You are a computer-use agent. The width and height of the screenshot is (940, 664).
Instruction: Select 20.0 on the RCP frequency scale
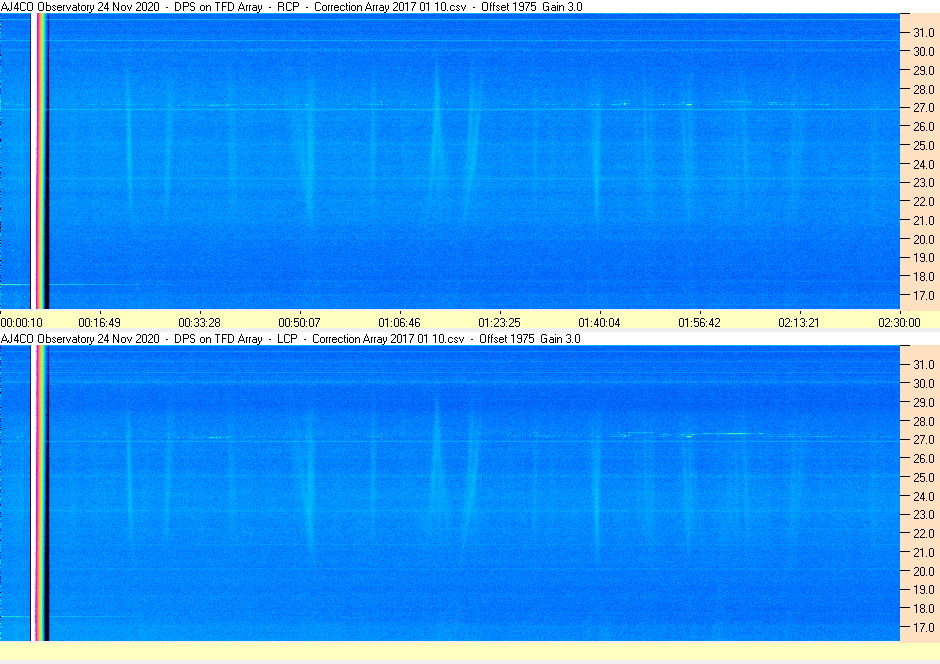click(924, 239)
